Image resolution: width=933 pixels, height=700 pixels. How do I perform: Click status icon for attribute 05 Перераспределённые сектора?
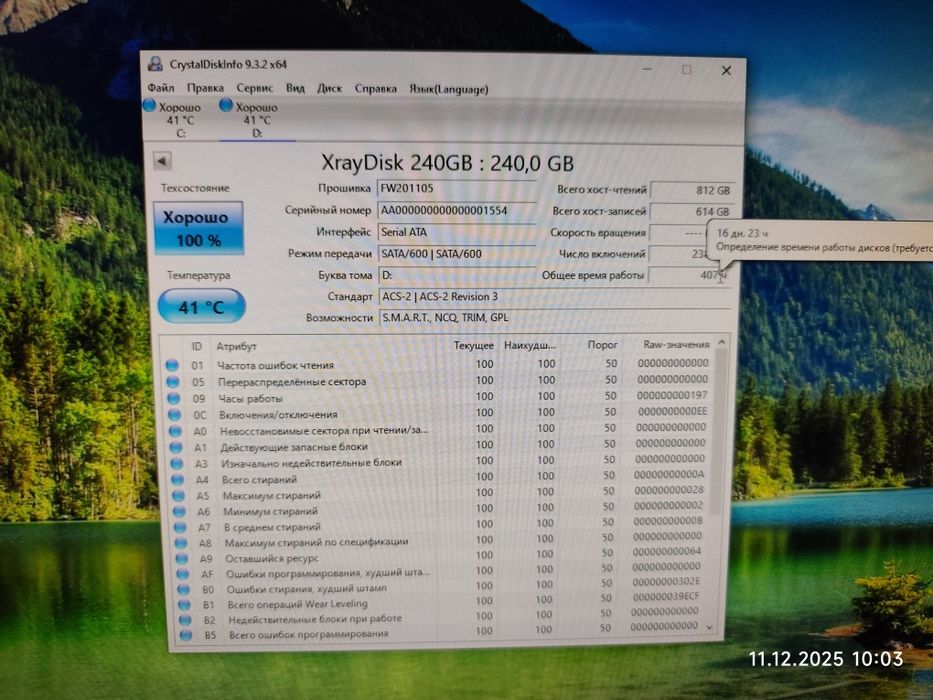pyautogui.click(x=173, y=382)
